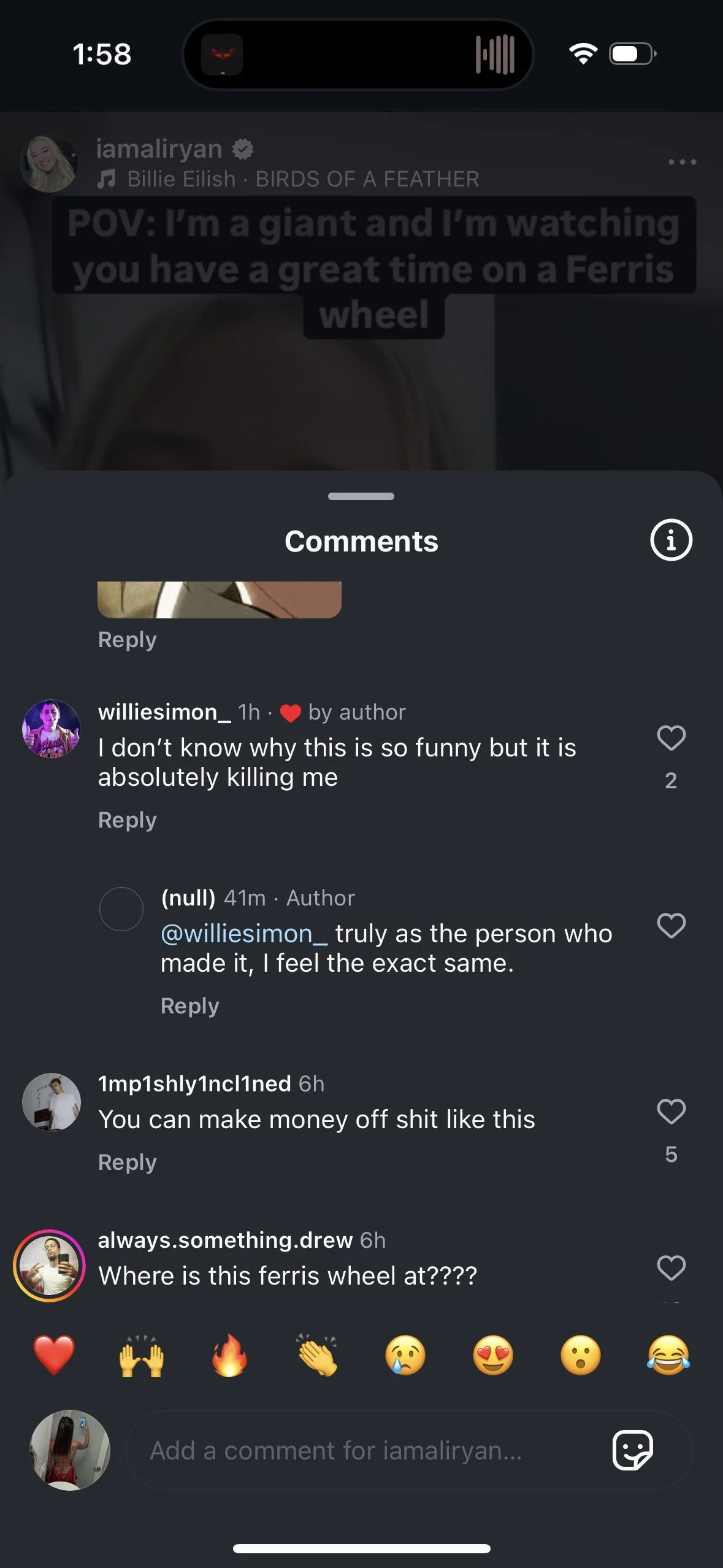Open the three-dot options menu for the reel
This screenshot has height=1568, width=723.
683,162
